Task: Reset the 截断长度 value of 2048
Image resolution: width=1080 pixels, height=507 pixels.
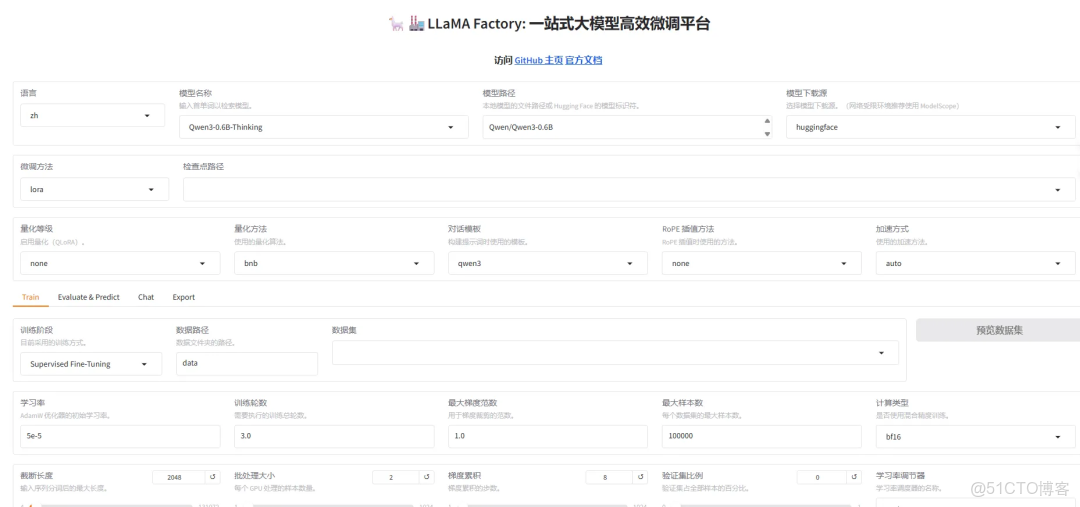Action: [213, 477]
